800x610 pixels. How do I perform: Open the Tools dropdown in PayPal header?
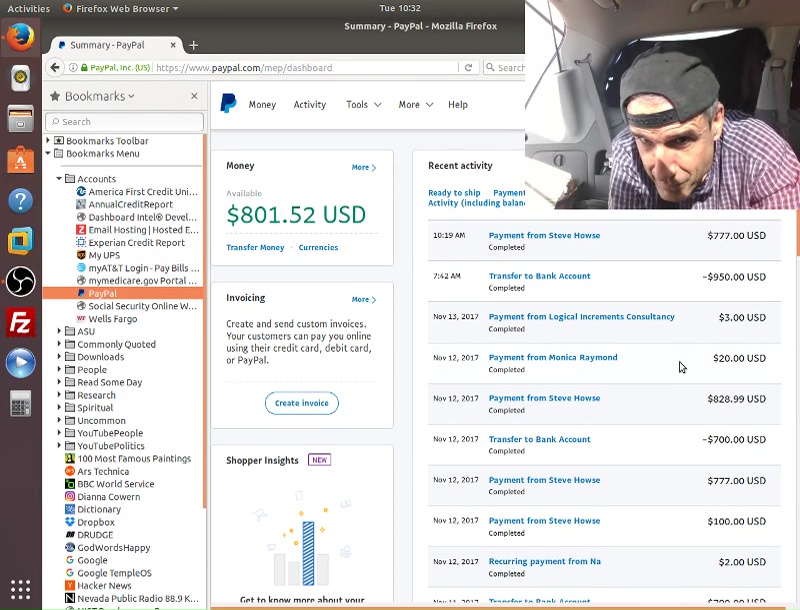364,105
